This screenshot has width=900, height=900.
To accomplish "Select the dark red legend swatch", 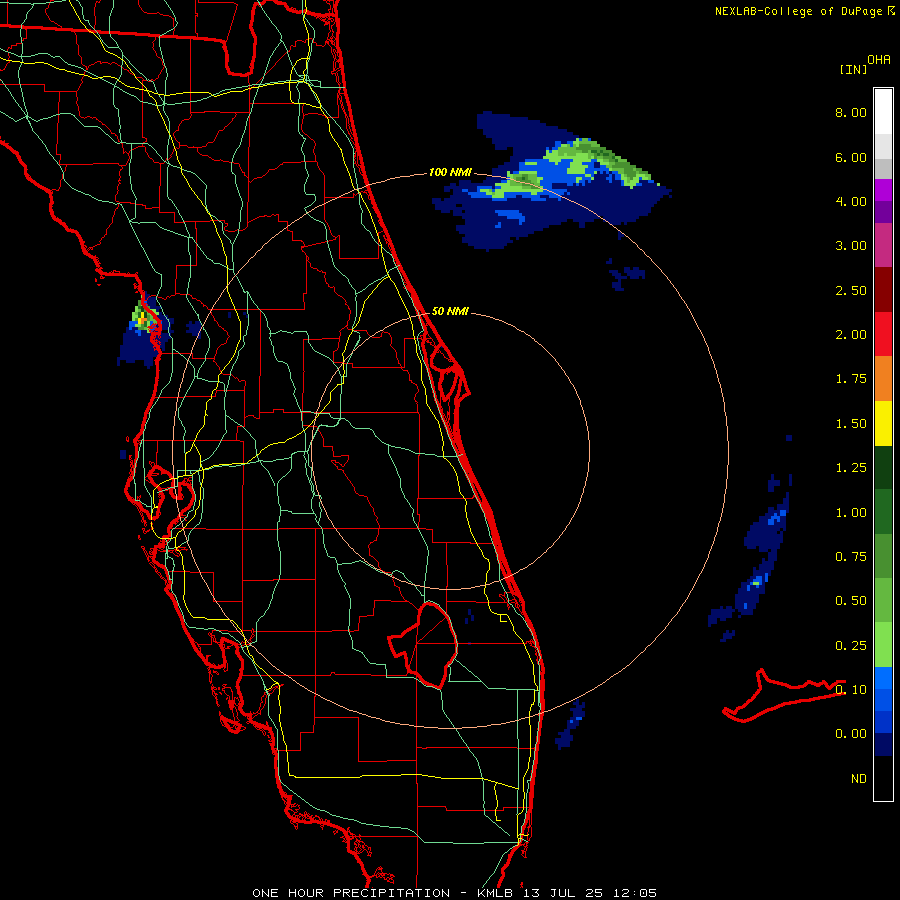I will [883, 290].
